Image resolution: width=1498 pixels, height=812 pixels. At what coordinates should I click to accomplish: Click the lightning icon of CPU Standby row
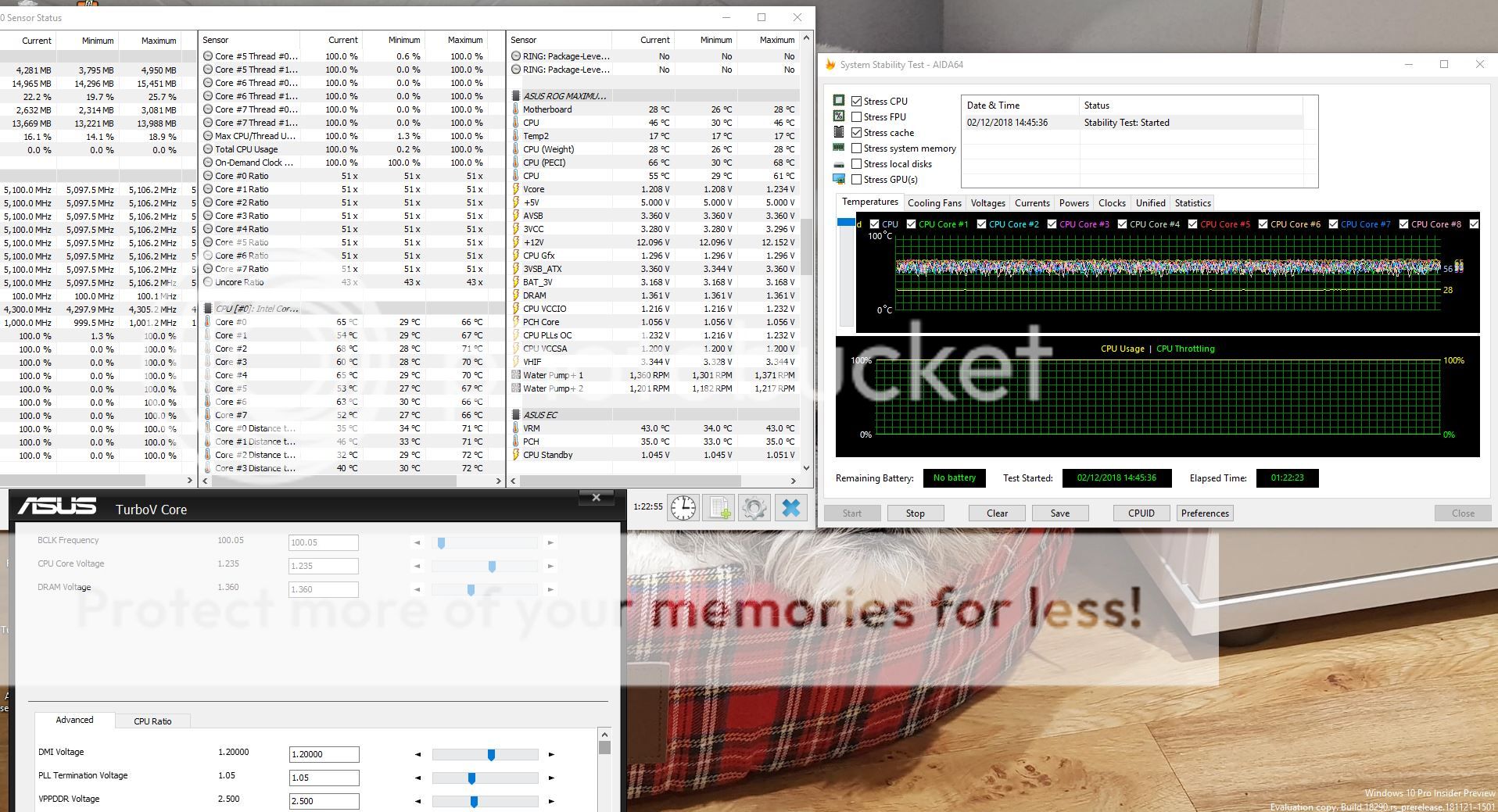pos(516,455)
